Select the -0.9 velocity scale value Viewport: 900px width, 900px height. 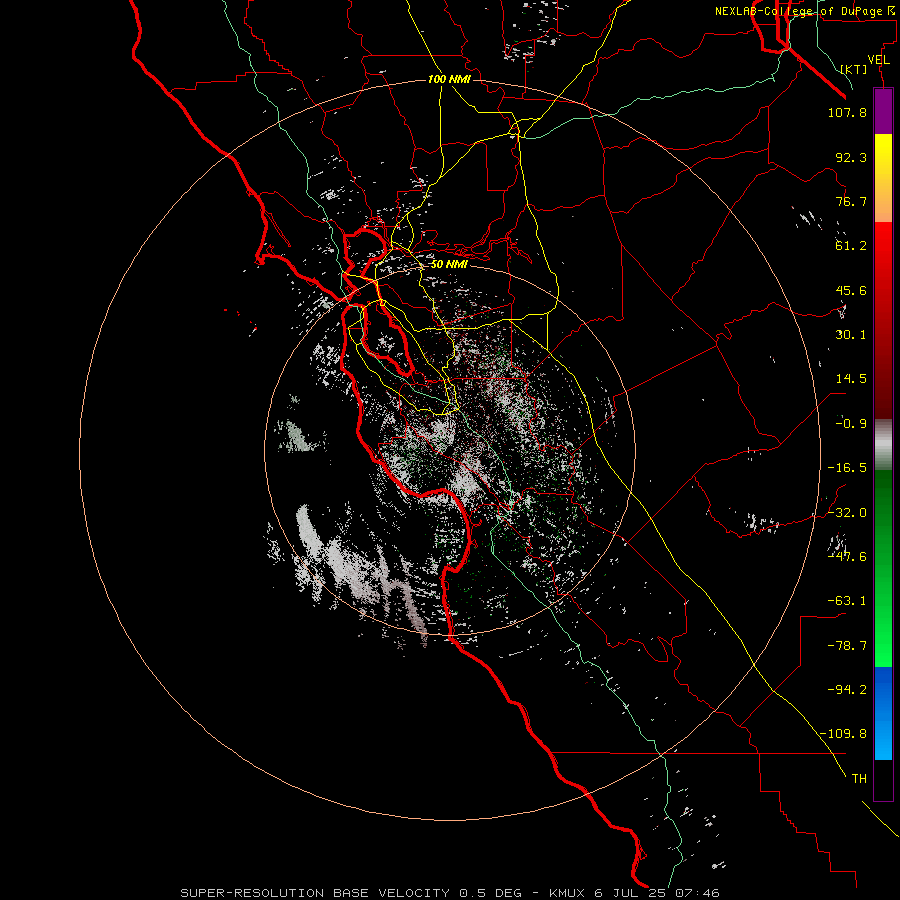pos(851,424)
